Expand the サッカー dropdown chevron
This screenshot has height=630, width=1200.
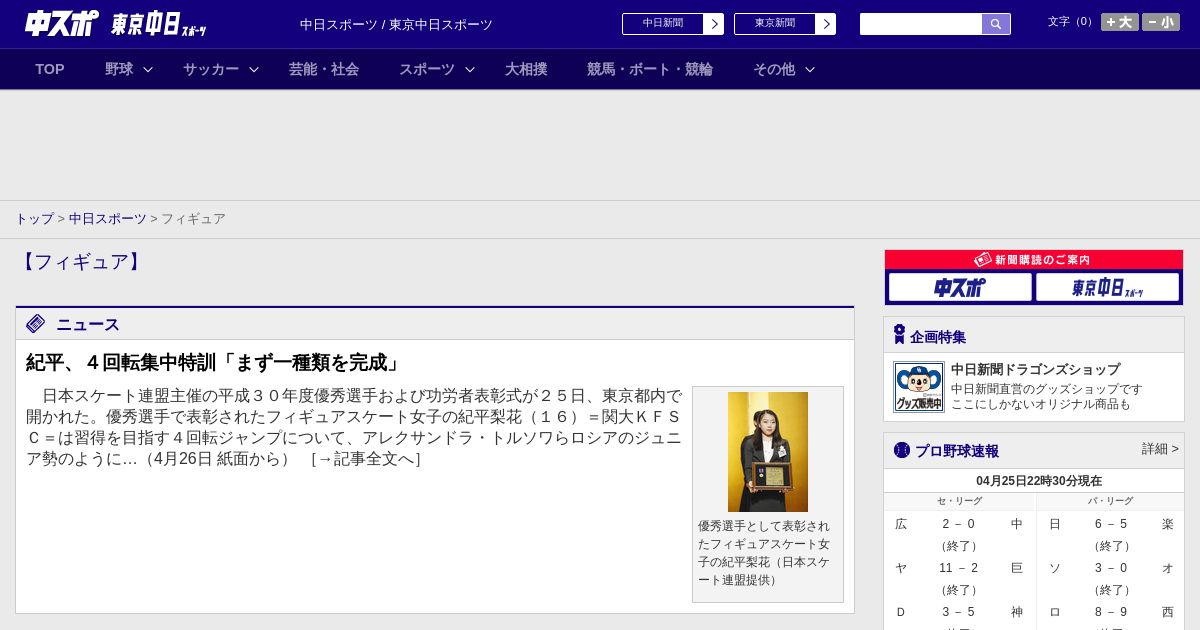click(254, 69)
